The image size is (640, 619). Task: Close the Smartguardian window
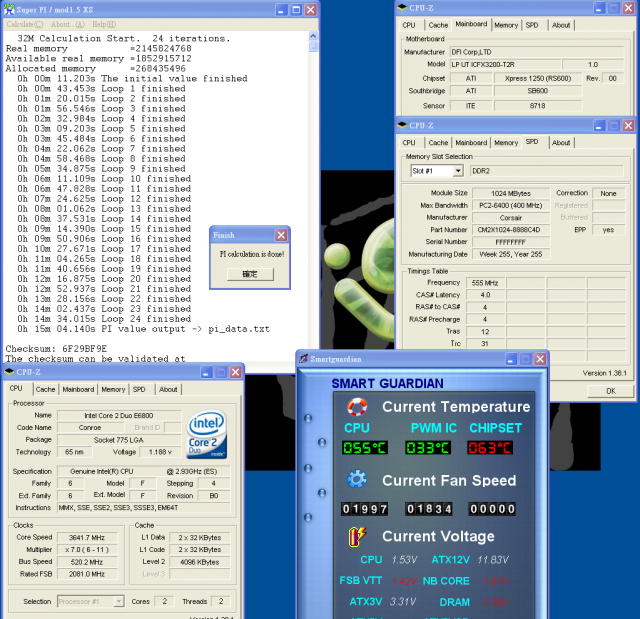[x=540, y=359]
